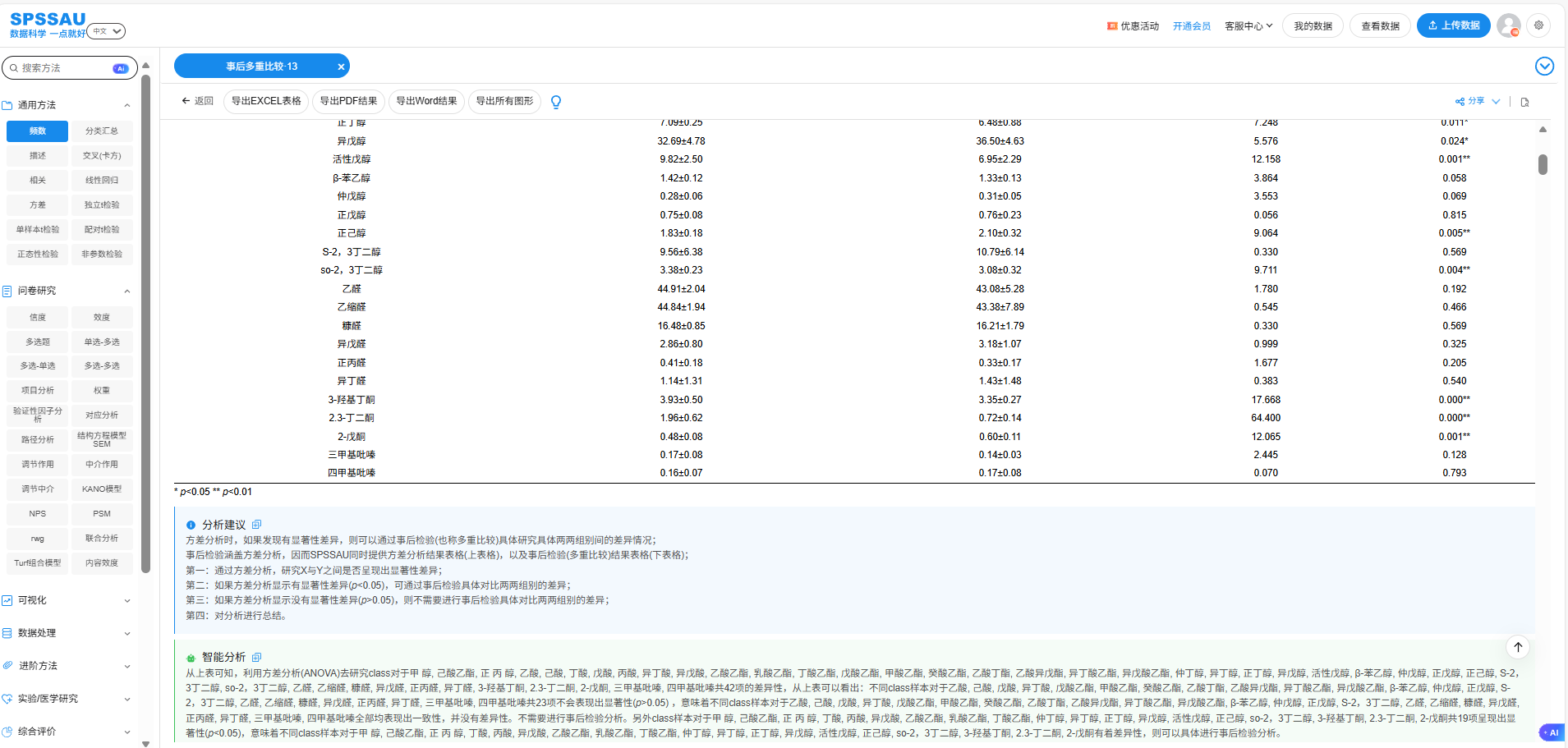Viewport: 1568px width, 748px height.
Task: Click the 搜索方法 search field
Action: click(x=64, y=68)
